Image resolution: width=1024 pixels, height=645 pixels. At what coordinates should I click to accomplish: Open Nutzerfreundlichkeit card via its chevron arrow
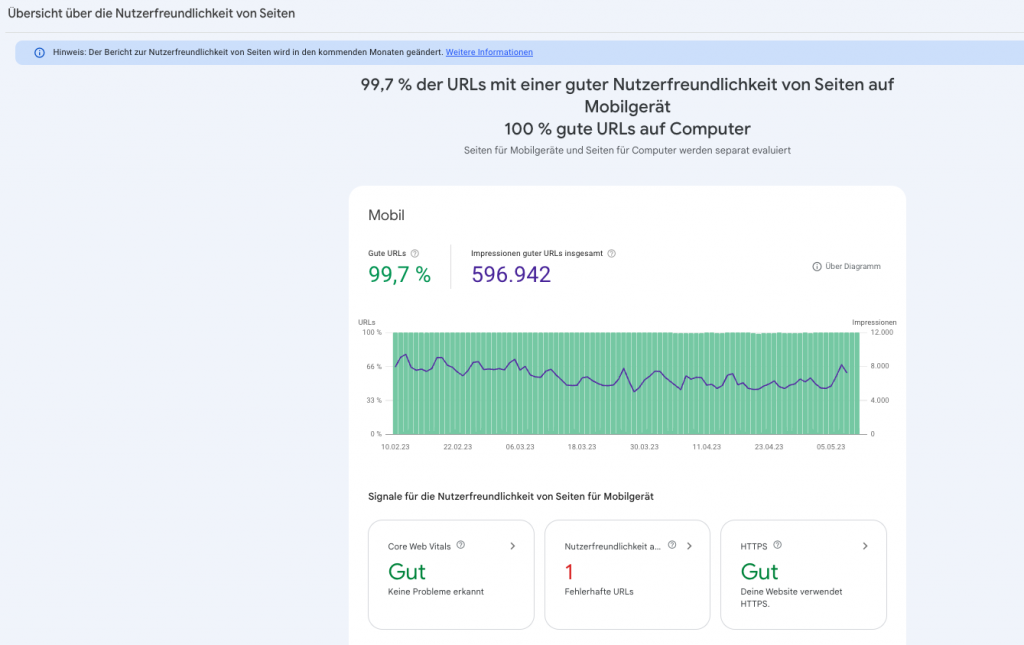(689, 546)
